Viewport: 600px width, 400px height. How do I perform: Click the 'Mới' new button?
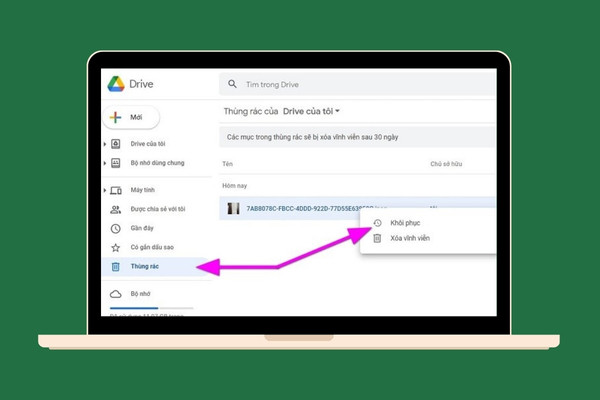[131, 117]
